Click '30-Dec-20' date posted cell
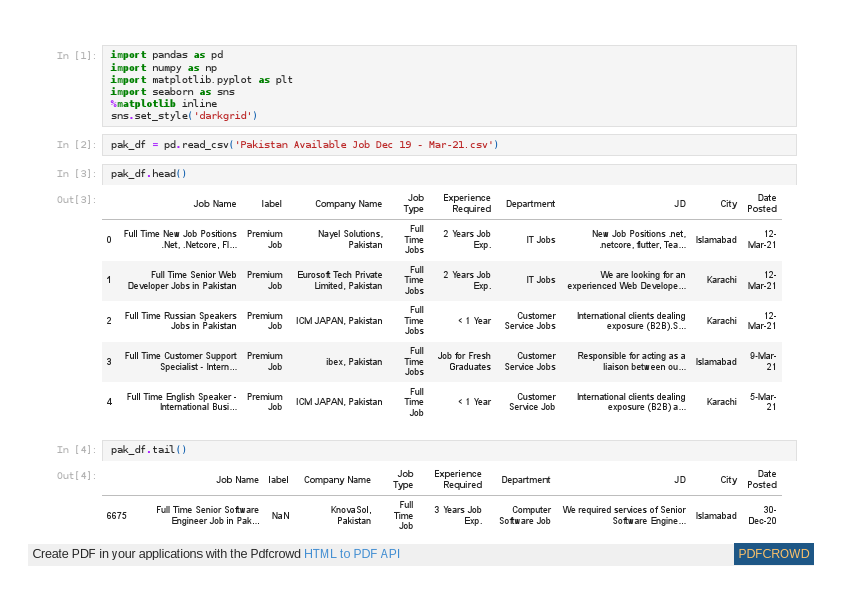This screenshot has height=596, width=842. pos(763,515)
